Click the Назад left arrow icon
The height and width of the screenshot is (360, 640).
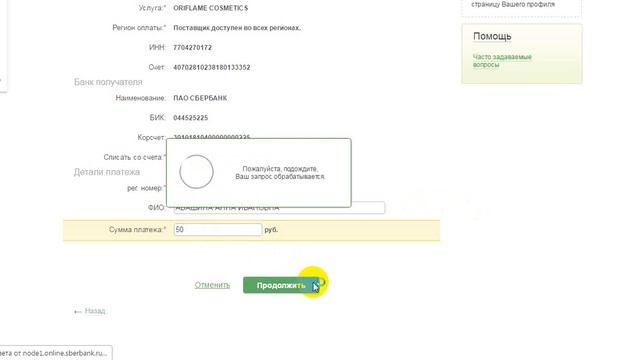point(78,312)
